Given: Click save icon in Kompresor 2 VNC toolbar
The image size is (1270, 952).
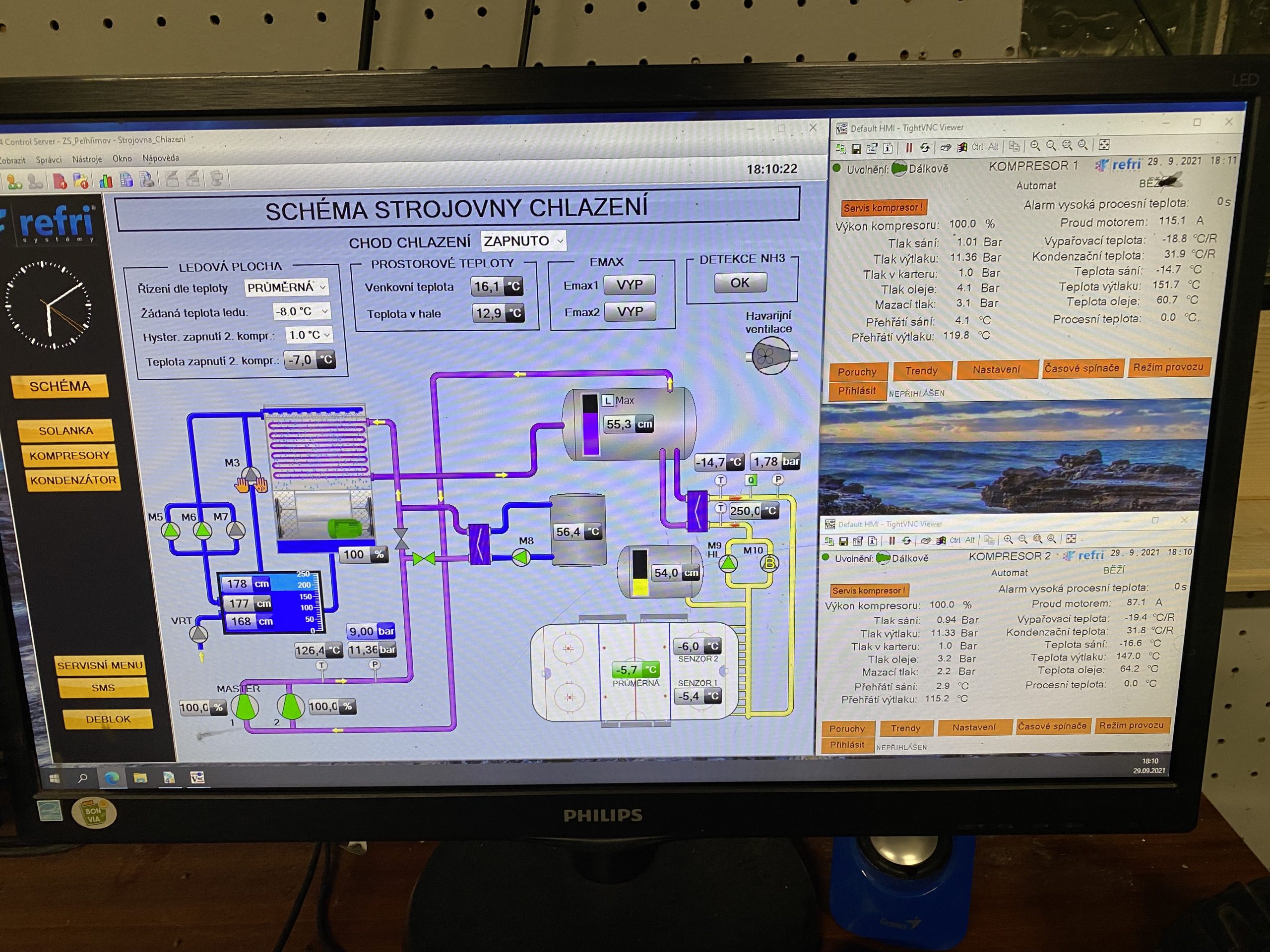Looking at the screenshot, I should pyautogui.click(x=843, y=541).
